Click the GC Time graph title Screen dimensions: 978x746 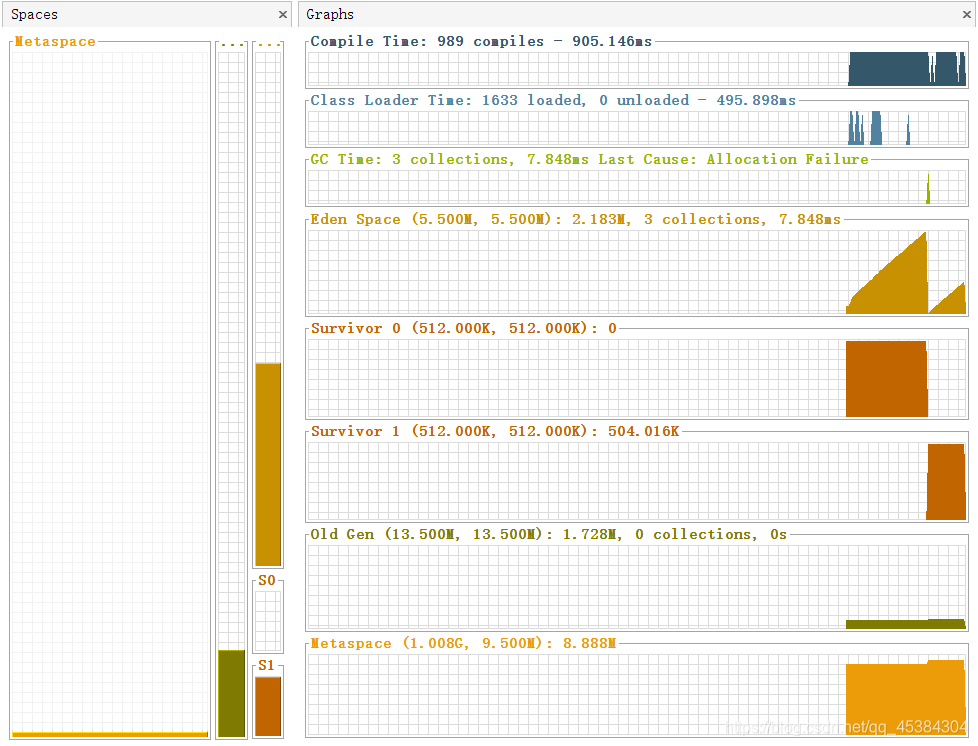coord(589,160)
